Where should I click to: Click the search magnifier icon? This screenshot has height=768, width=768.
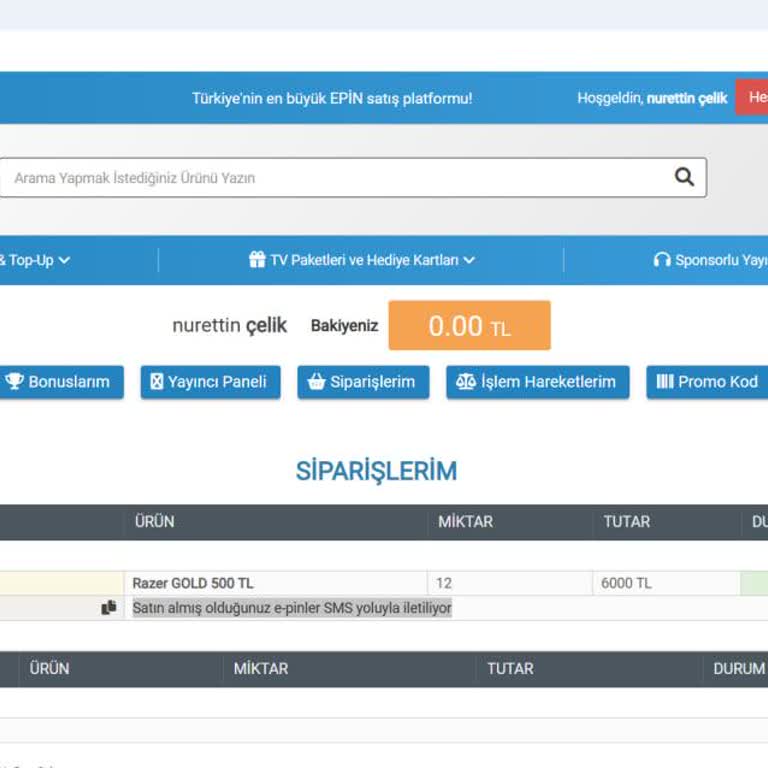tap(684, 177)
